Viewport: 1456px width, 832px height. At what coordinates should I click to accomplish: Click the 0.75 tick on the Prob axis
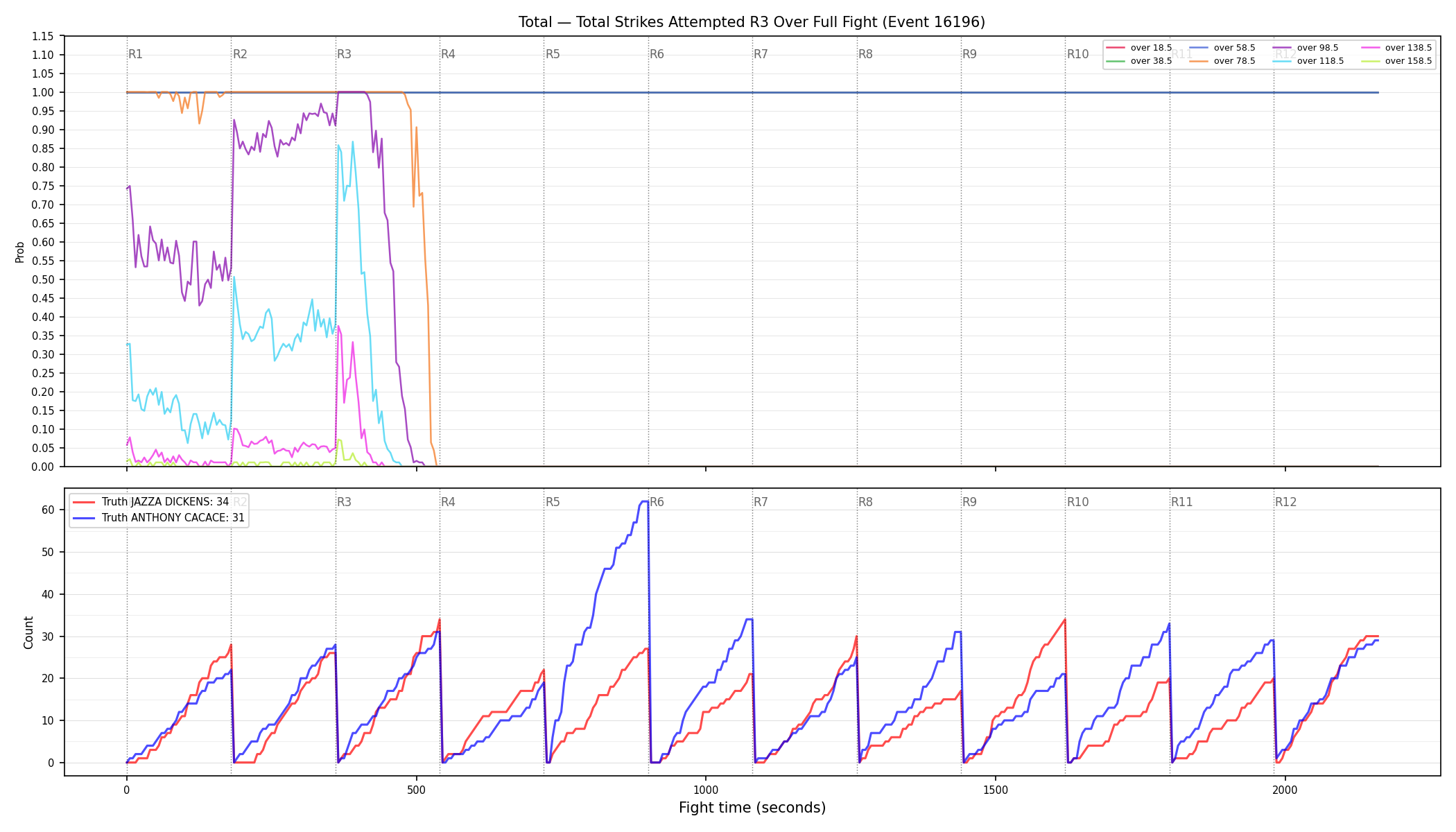pyautogui.click(x=43, y=186)
